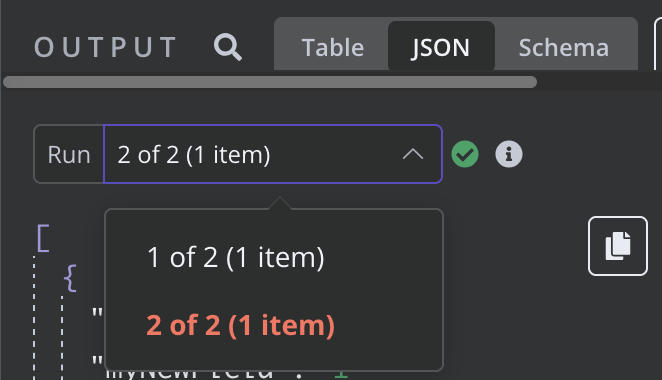Click the horizontal scrollbar thumb under the tabs
662x380 pixels.
[270, 82]
